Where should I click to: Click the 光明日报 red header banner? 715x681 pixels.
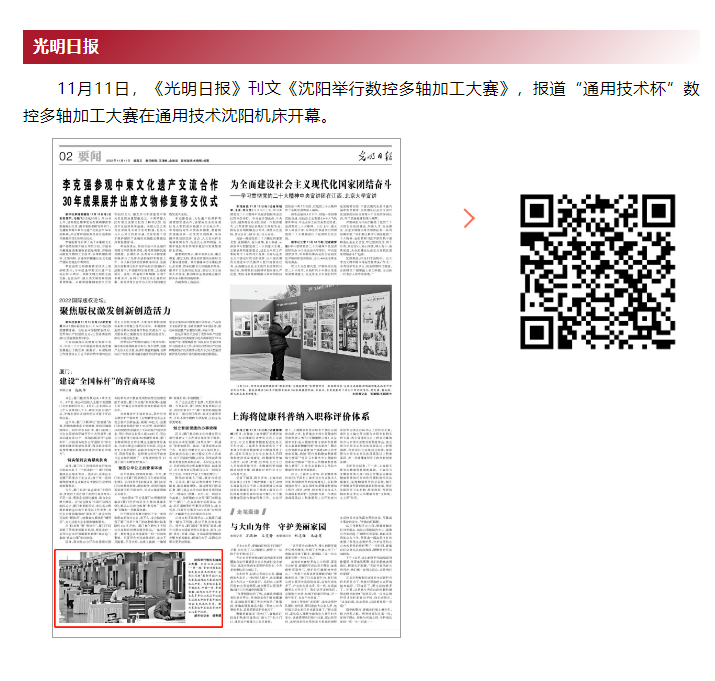[x=361, y=46]
